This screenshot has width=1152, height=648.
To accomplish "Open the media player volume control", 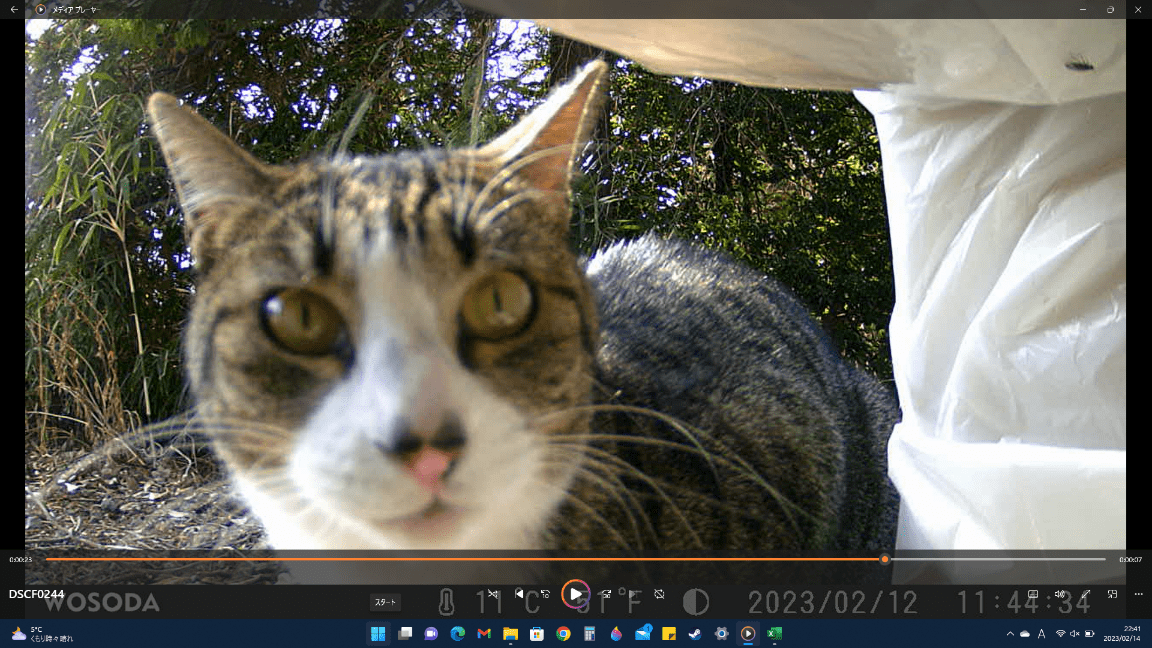I will coord(1059,594).
